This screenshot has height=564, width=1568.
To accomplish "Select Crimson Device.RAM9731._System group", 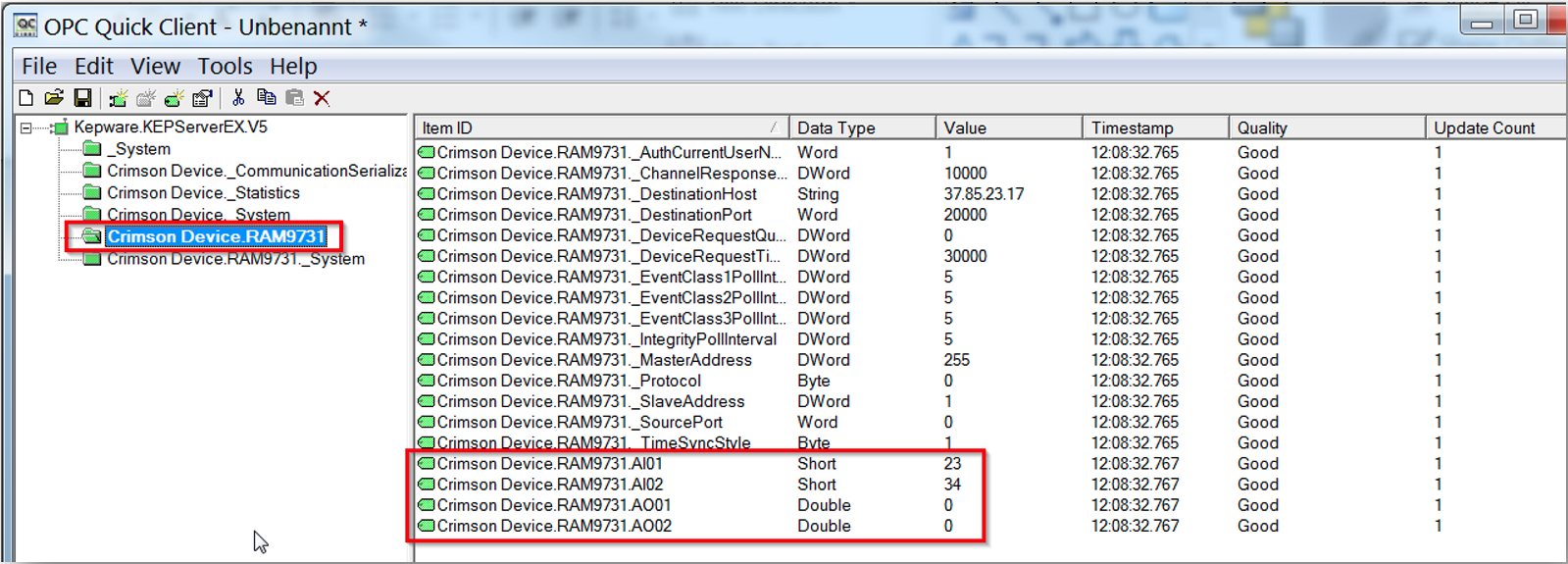I will point(235,259).
